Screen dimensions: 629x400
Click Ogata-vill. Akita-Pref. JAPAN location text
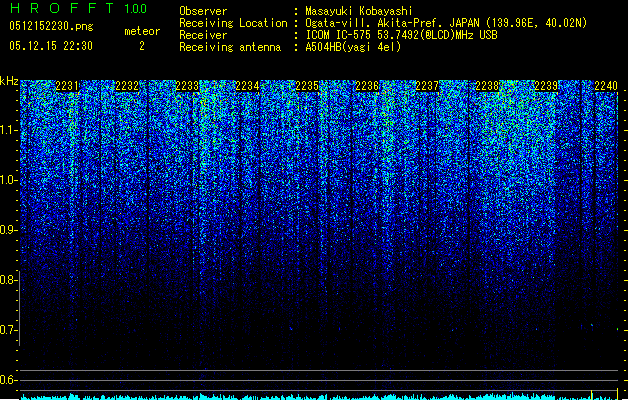tap(446, 23)
